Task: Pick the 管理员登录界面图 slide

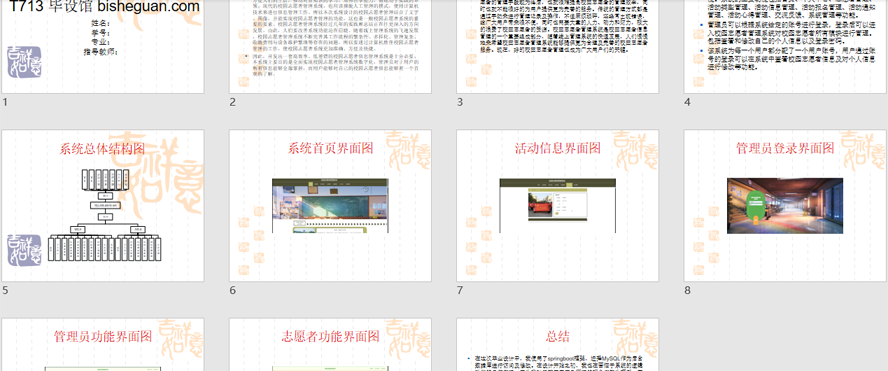Action: click(x=785, y=206)
